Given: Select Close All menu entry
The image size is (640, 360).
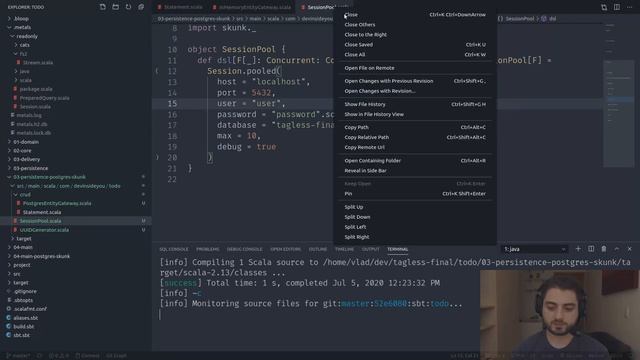Looking at the screenshot, I should click(415, 54).
